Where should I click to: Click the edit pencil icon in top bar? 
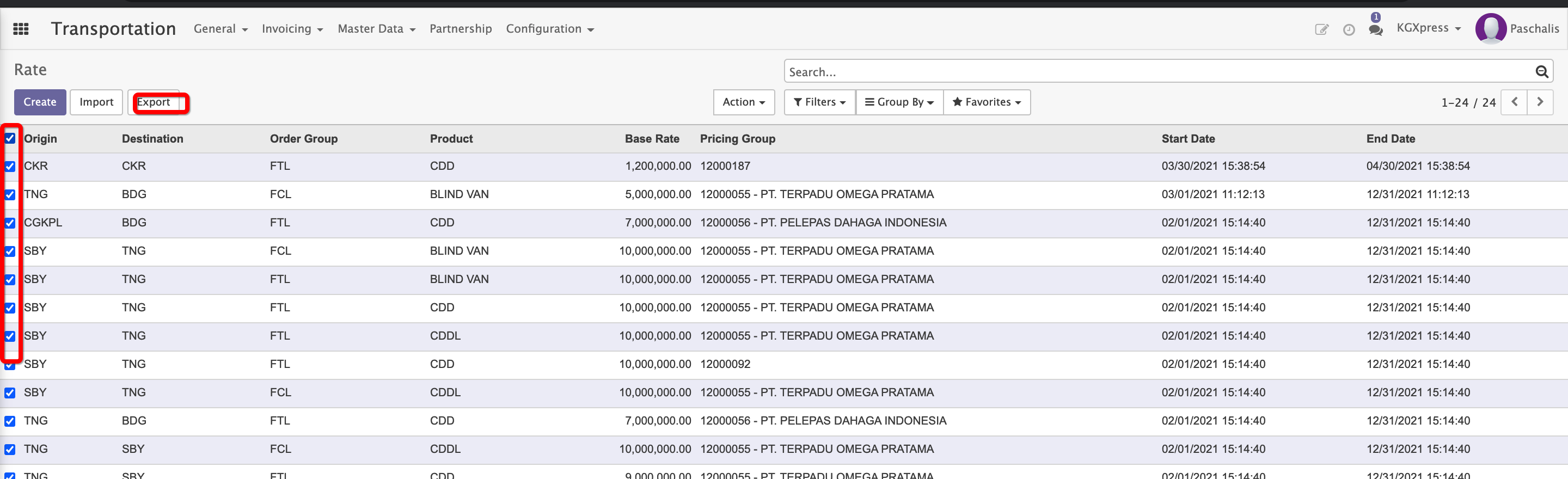coord(1321,29)
